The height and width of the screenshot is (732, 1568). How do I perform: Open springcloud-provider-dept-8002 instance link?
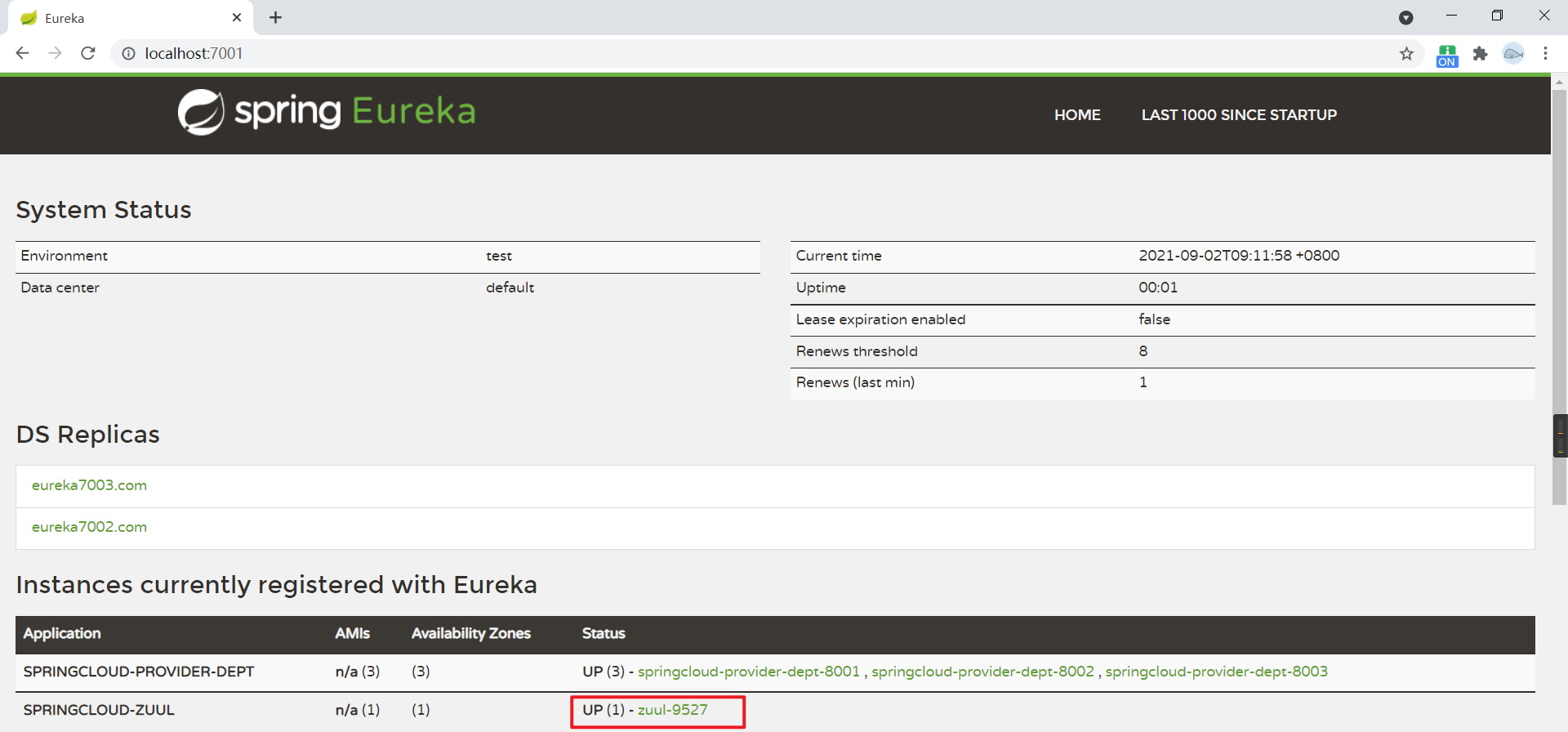(x=982, y=672)
